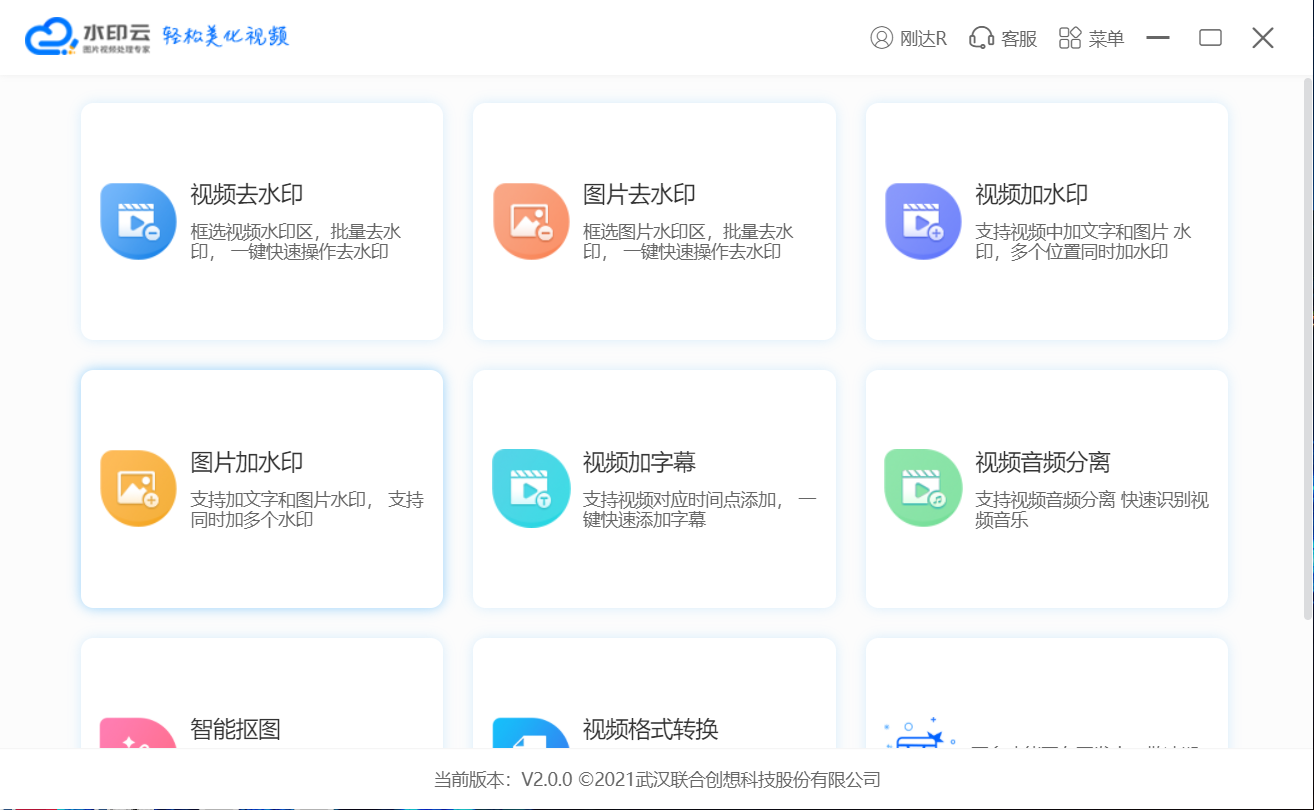The image size is (1314, 810).
Task: Select the 视频加字幕 title
Action: pyautogui.click(x=639, y=463)
